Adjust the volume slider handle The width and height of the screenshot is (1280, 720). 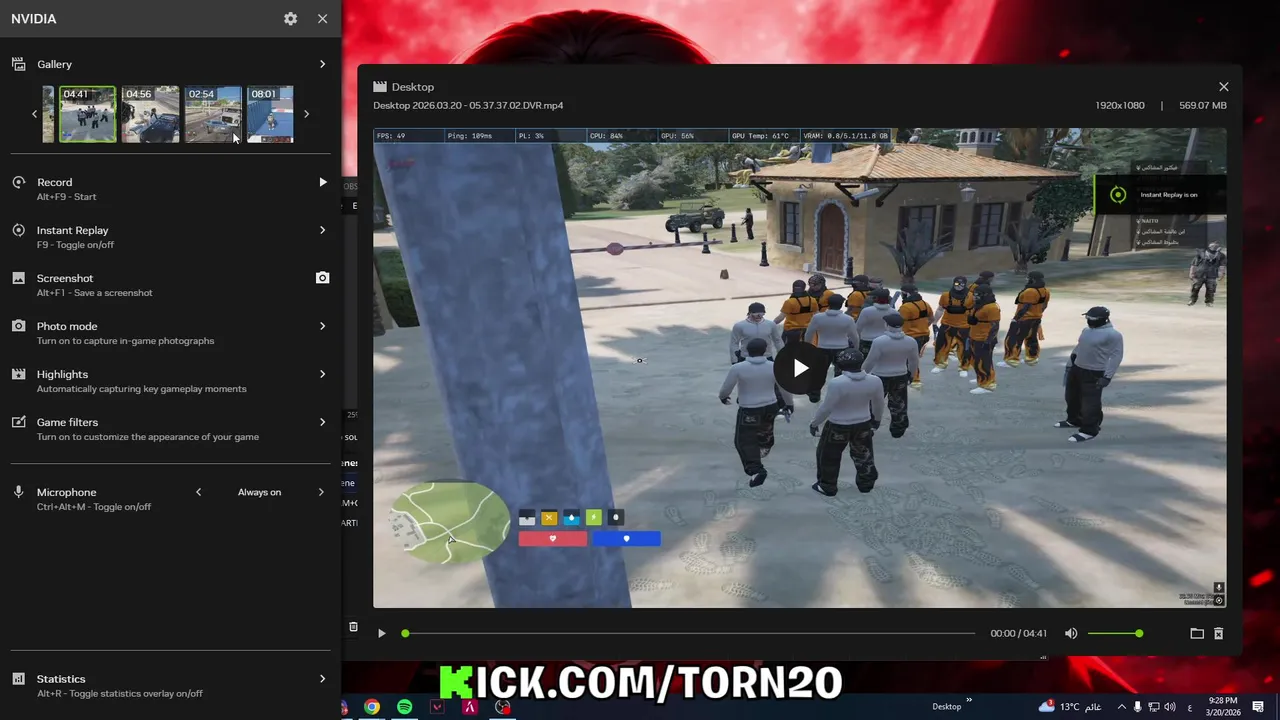point(1139,633)
